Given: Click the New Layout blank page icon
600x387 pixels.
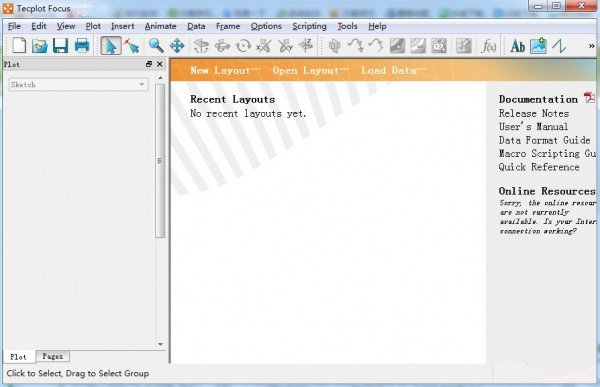Looking at the screenshot, I should (19, 46).
